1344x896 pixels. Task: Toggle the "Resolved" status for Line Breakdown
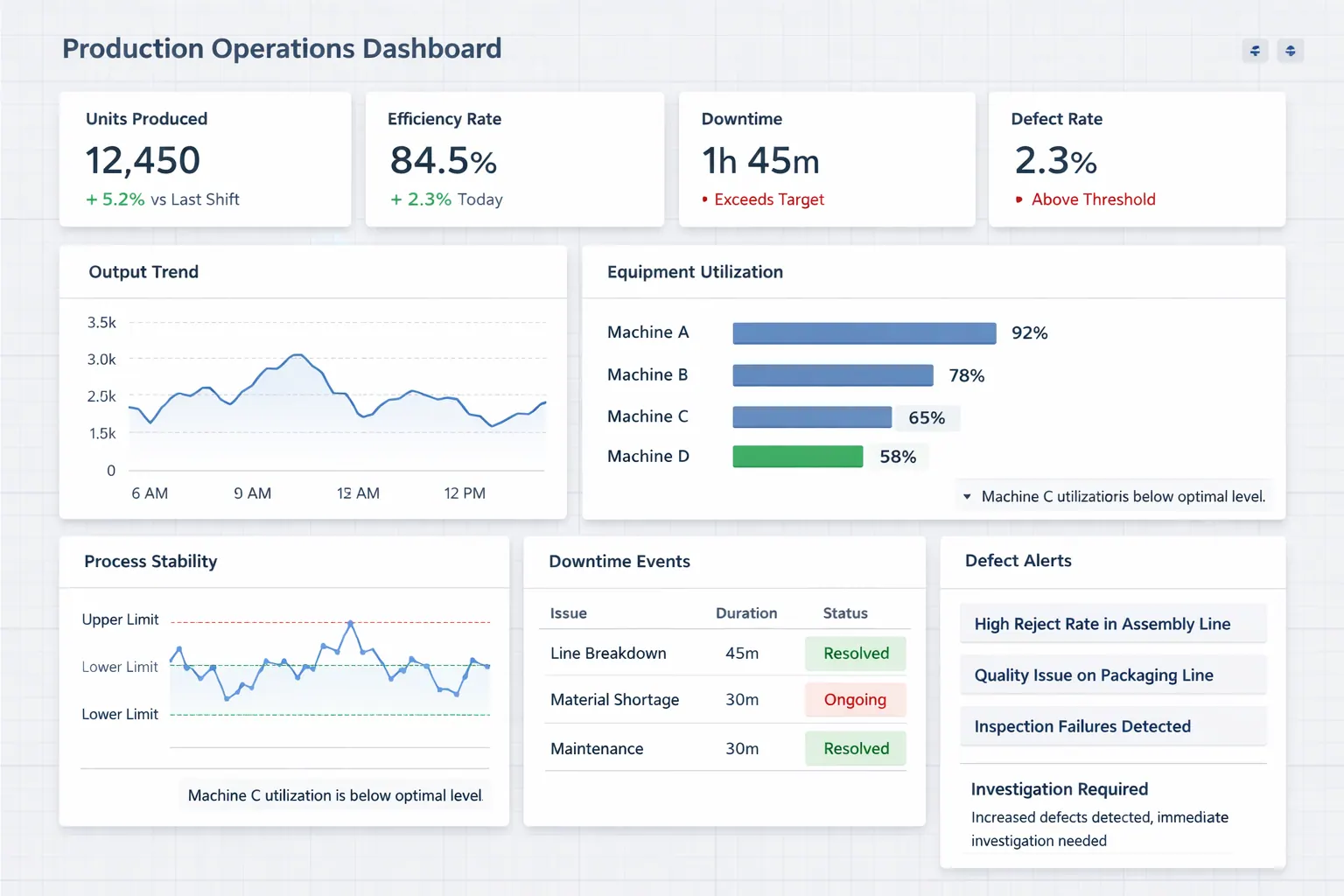855,653
